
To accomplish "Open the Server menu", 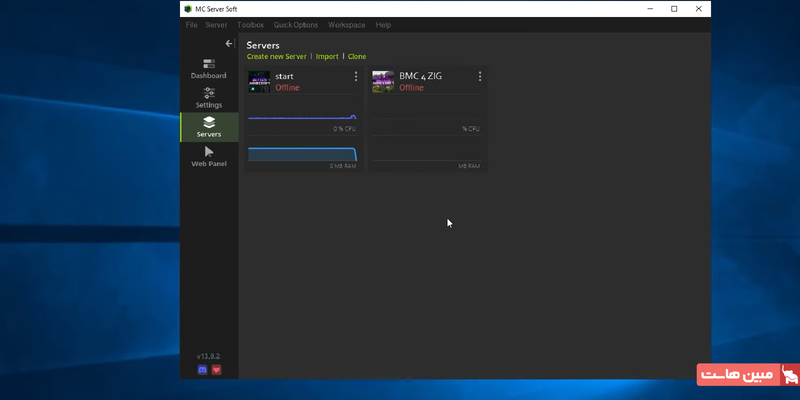I will coord(216,25).
